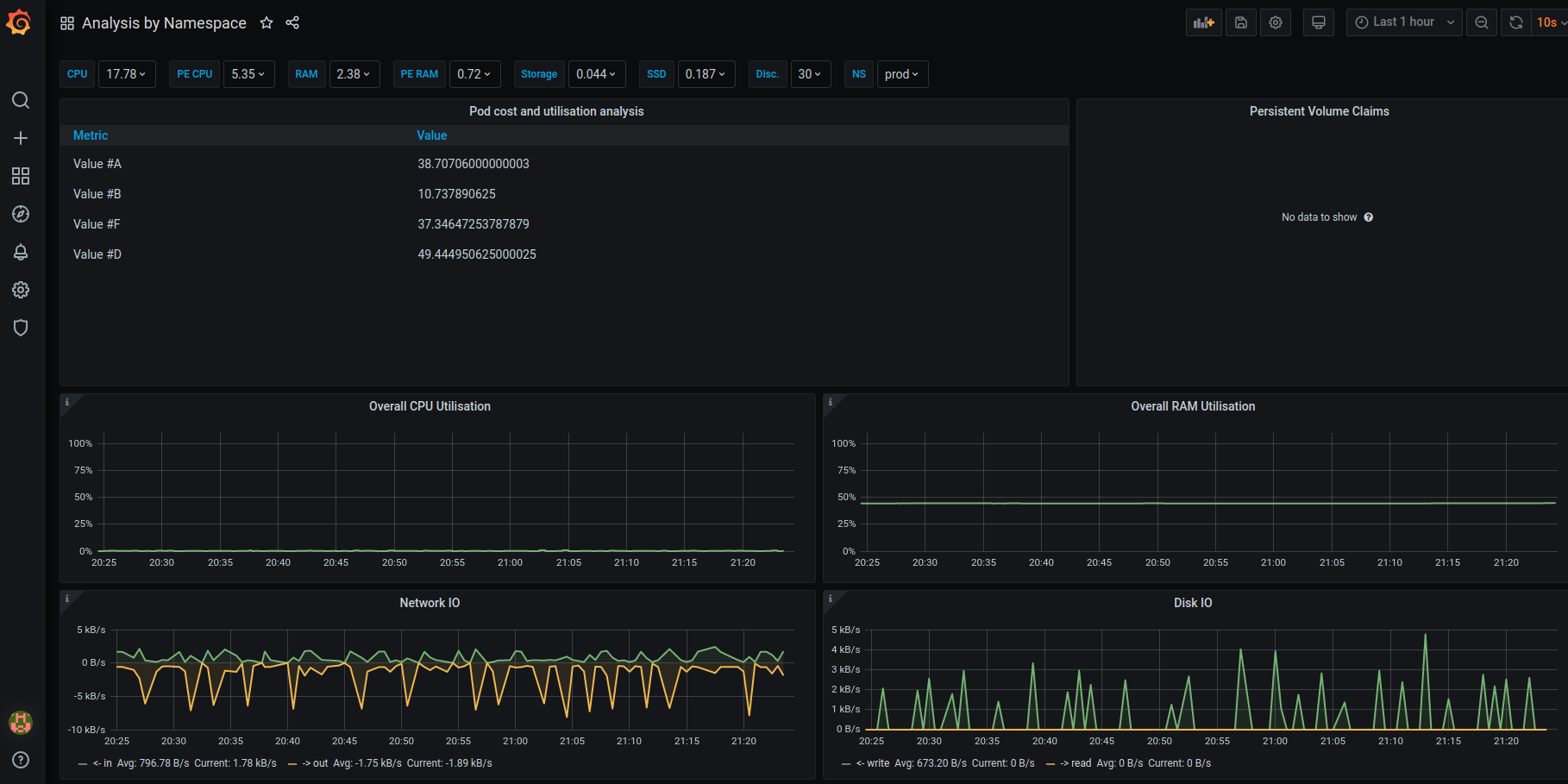Open Alerting using the bell icon
Screen dimensions: 1568x784
[x=21, y=252]
